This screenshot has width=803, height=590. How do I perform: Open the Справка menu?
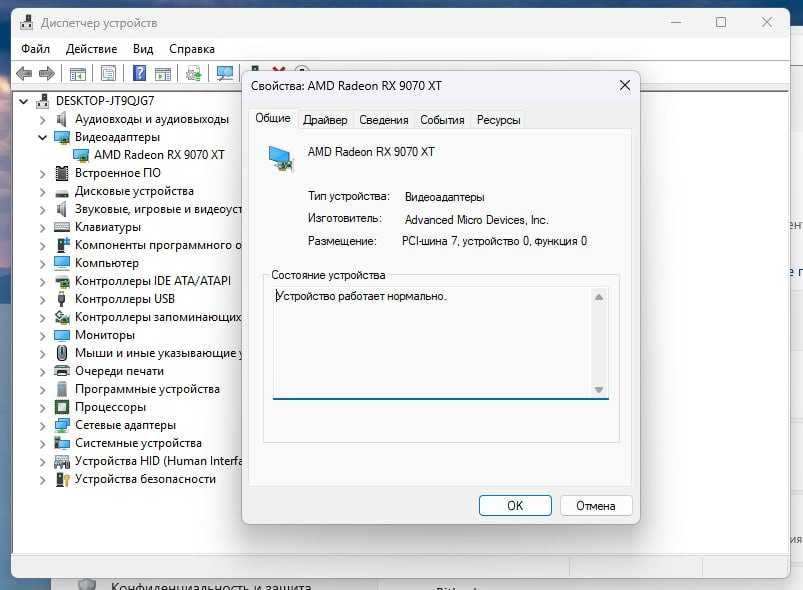pos(192,49)
